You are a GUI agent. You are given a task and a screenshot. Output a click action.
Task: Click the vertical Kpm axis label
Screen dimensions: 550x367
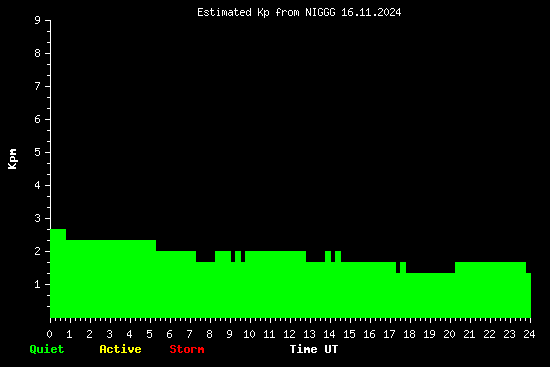(x=12, y=159)
